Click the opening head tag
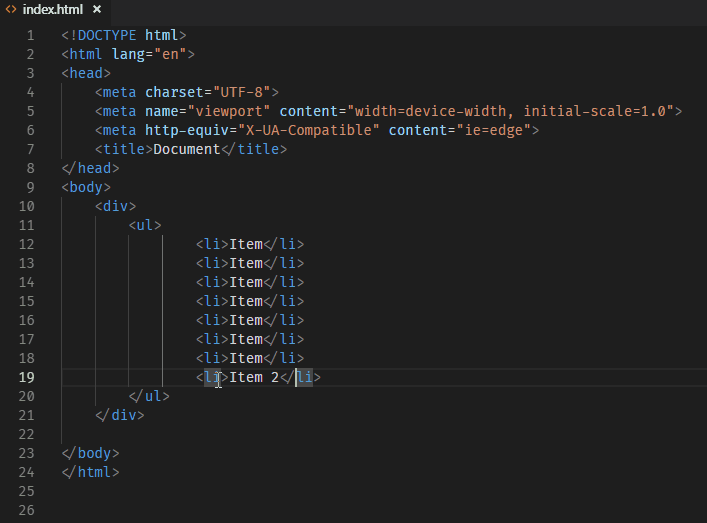 click(86, 73)
